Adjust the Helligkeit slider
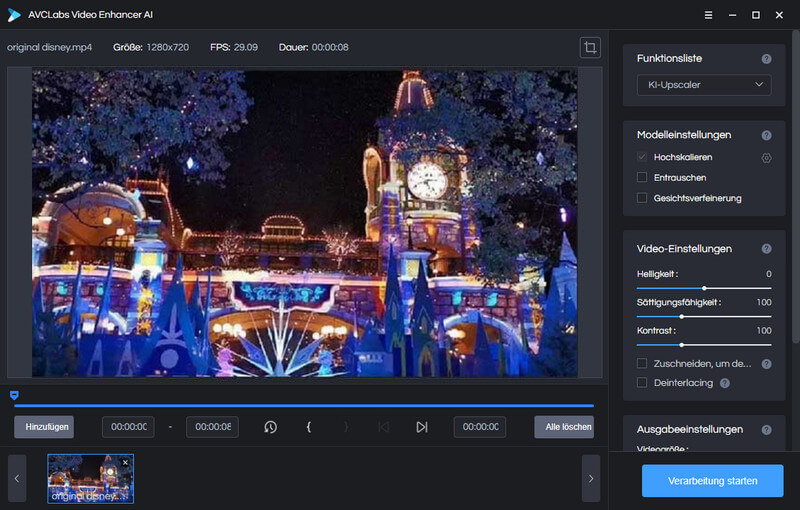 point(704,288)
